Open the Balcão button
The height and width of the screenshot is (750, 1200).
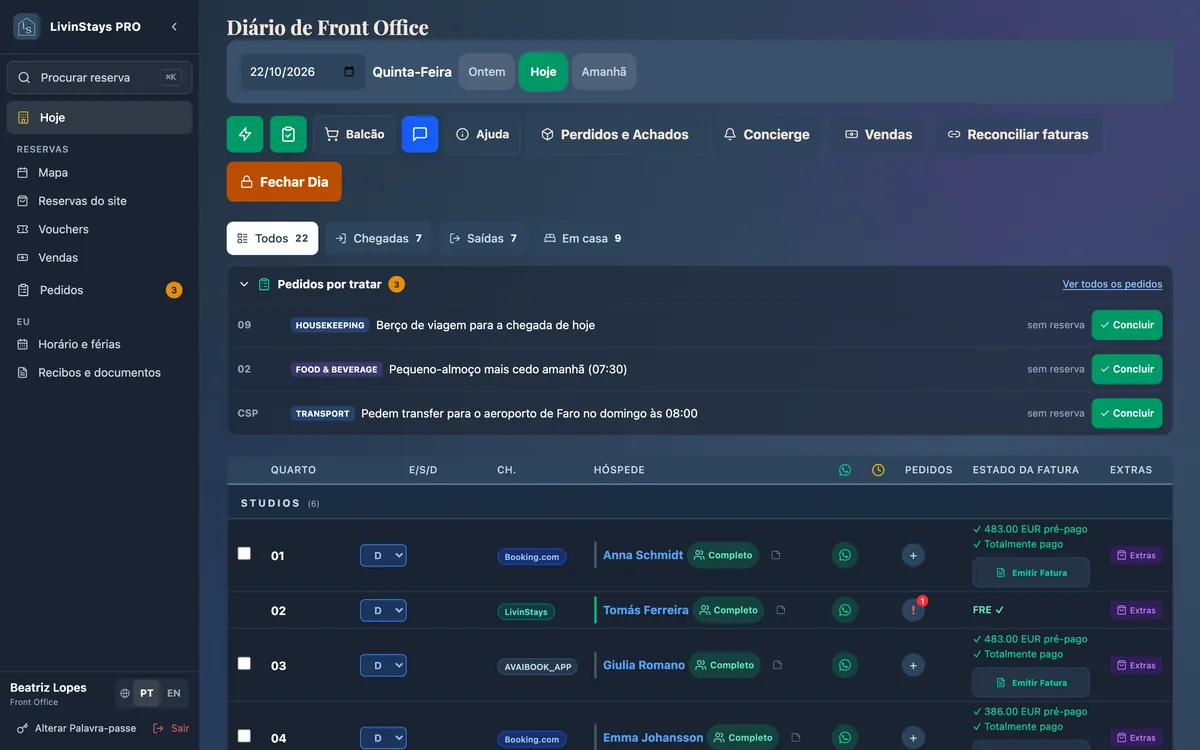click(x=355, y=134)
